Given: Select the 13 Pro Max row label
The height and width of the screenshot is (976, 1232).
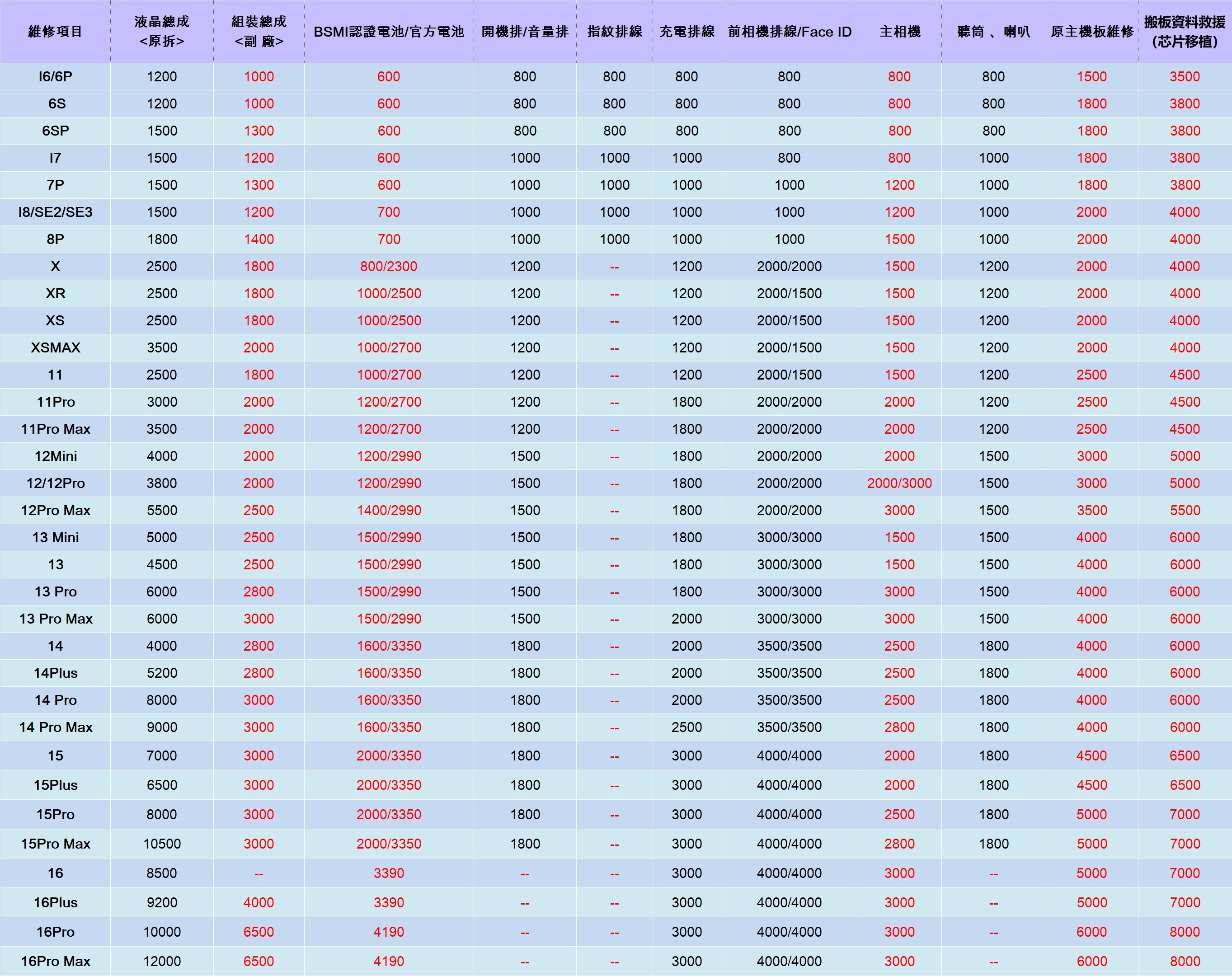Looking at the screenshot, I should (x=56, y=619).
